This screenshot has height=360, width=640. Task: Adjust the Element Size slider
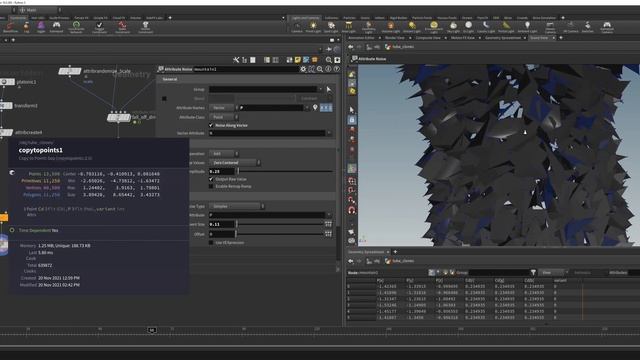280,224
